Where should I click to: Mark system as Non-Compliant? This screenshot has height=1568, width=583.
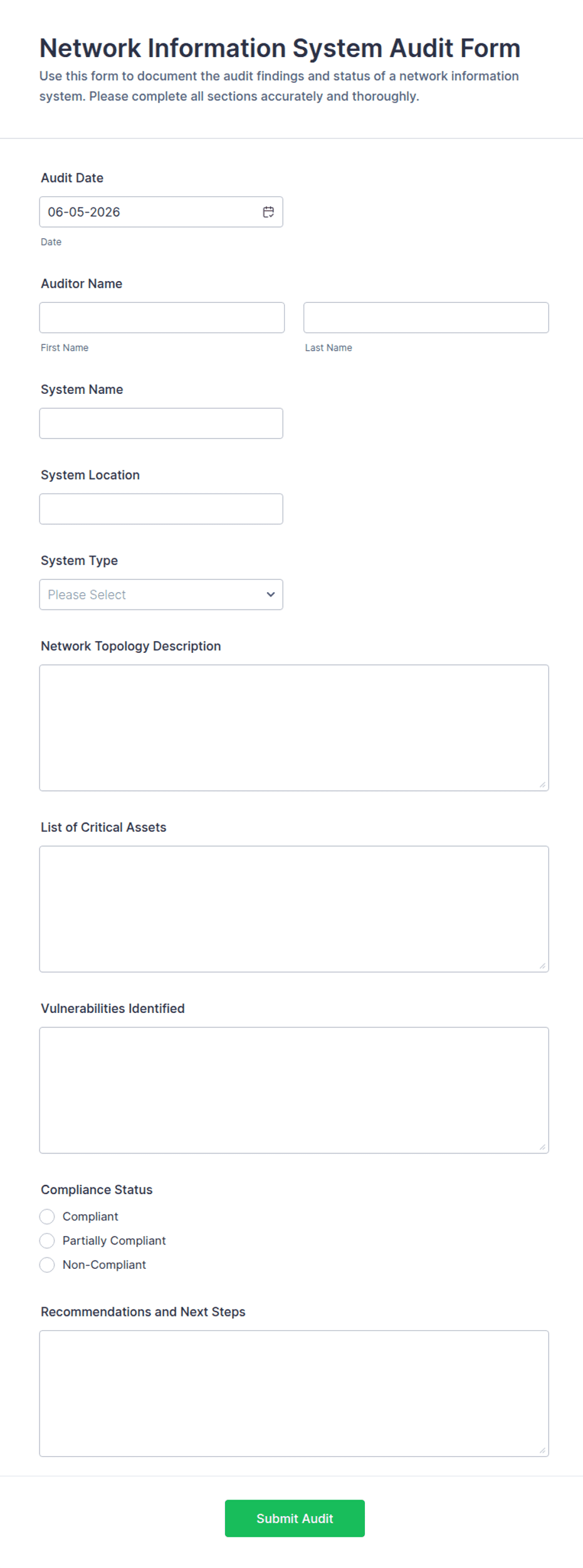pos(47,1265)
